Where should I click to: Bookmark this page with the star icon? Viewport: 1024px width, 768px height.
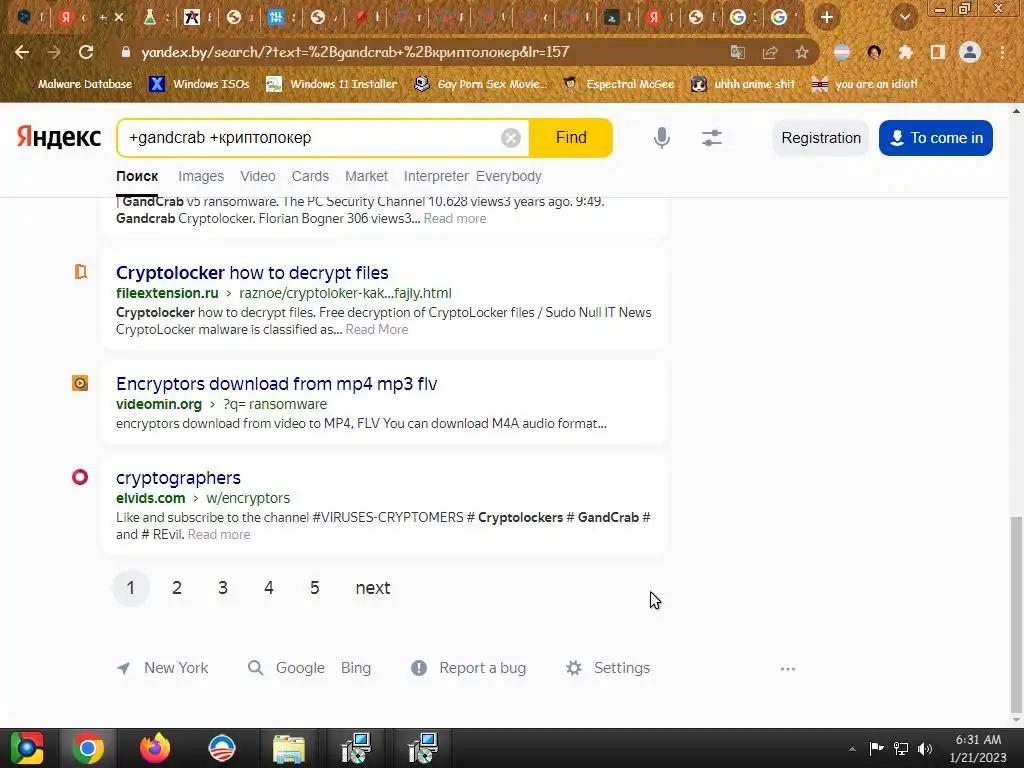[x=802, y=52]
